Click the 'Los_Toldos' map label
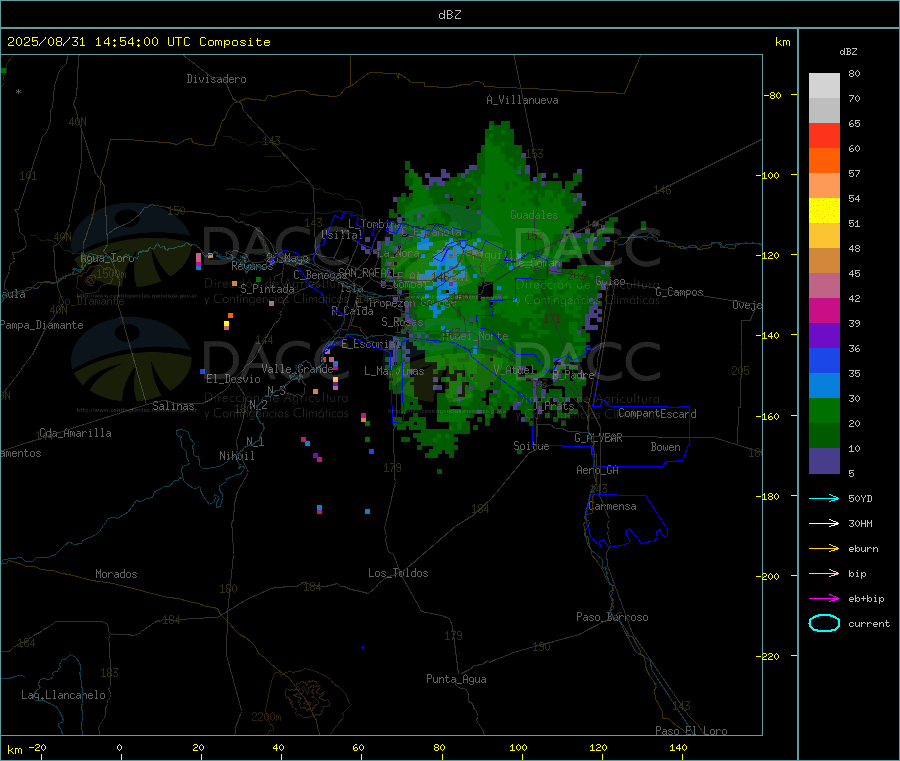This screenshot has height=761, width=900. (x=398, y=573)
